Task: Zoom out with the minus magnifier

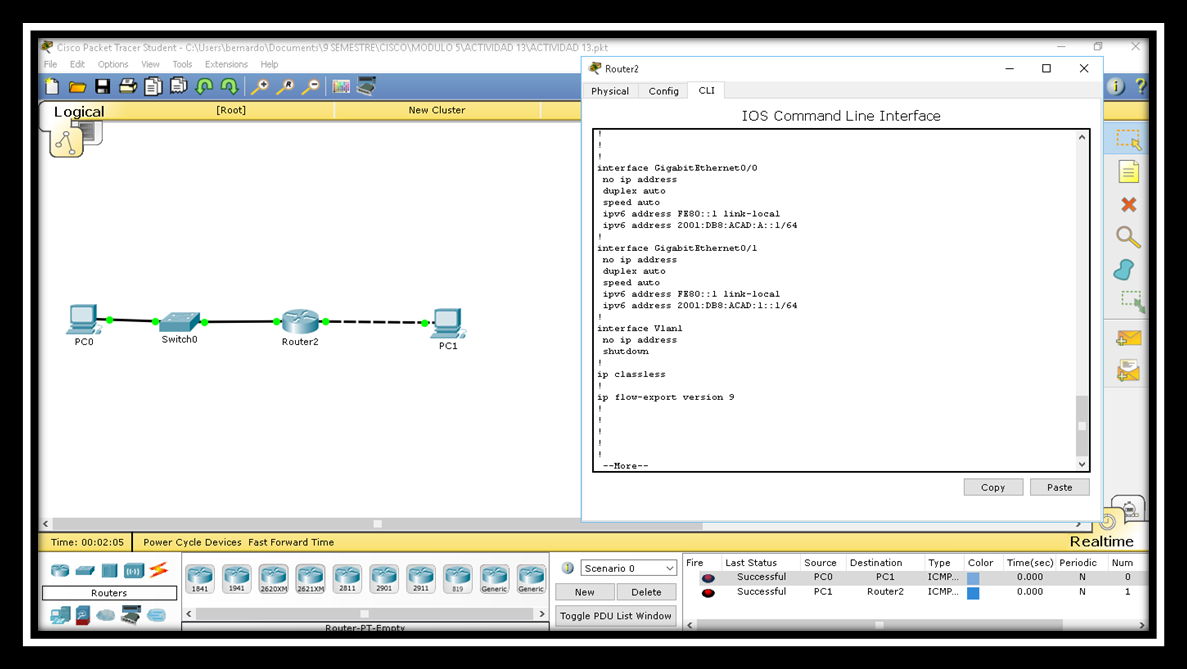Action: click(310, 86)
